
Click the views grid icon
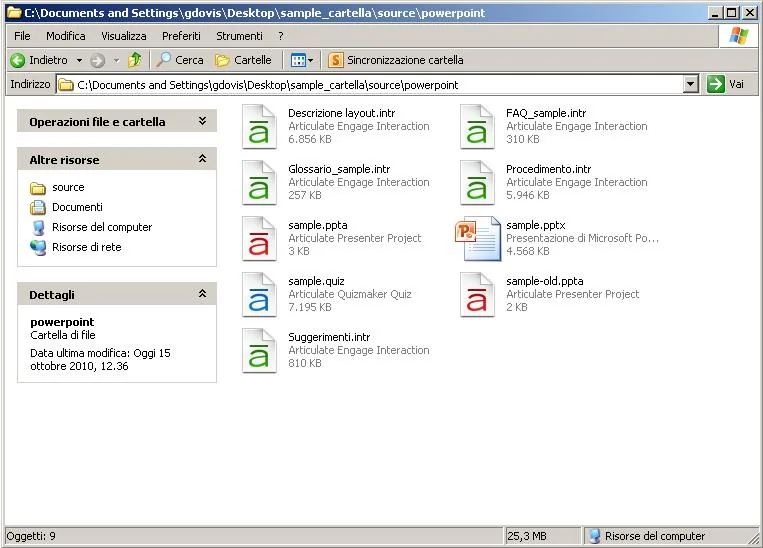tap(298, 60)
